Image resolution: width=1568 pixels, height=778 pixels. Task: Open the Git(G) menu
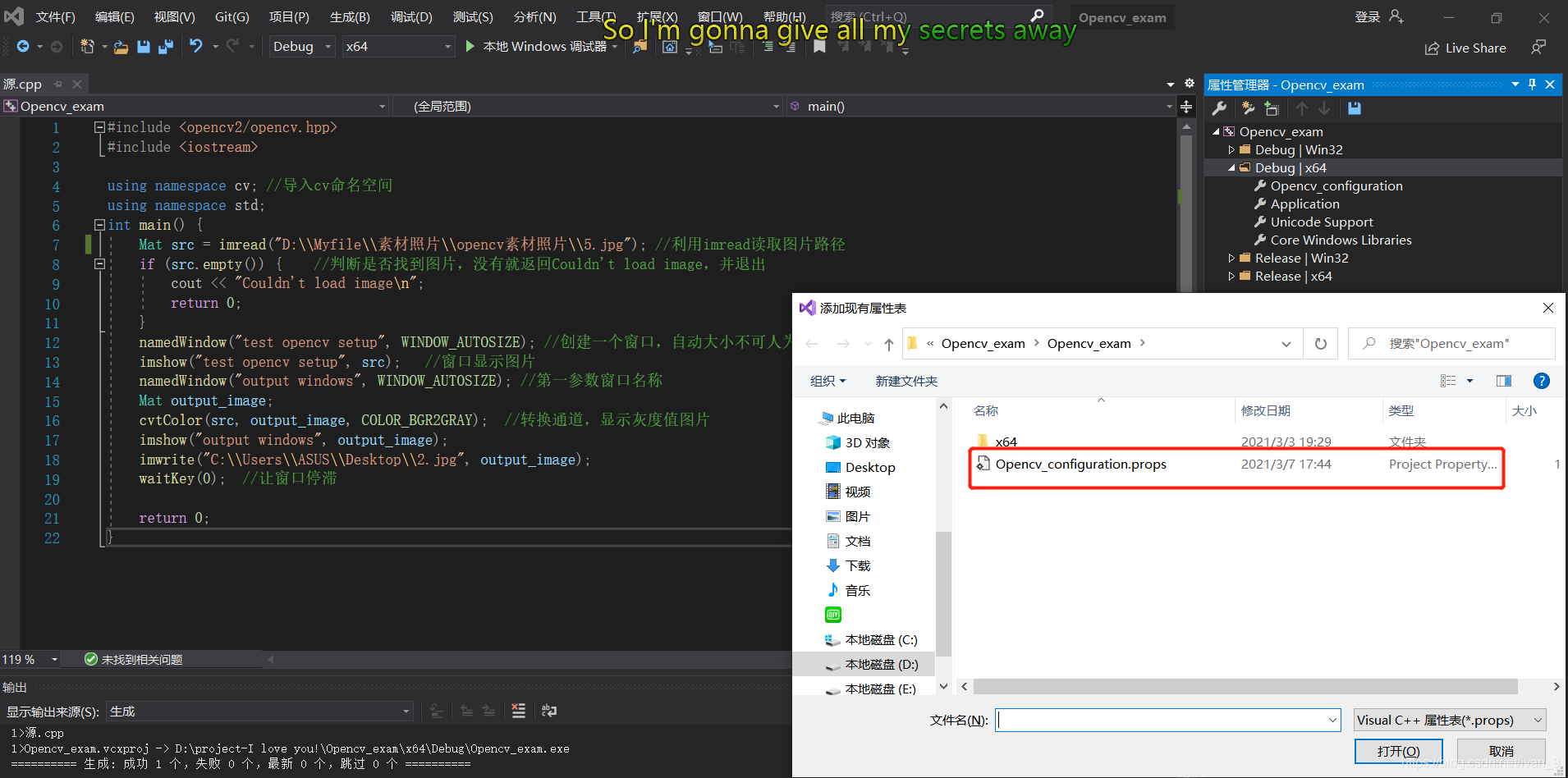click(232, 17)
